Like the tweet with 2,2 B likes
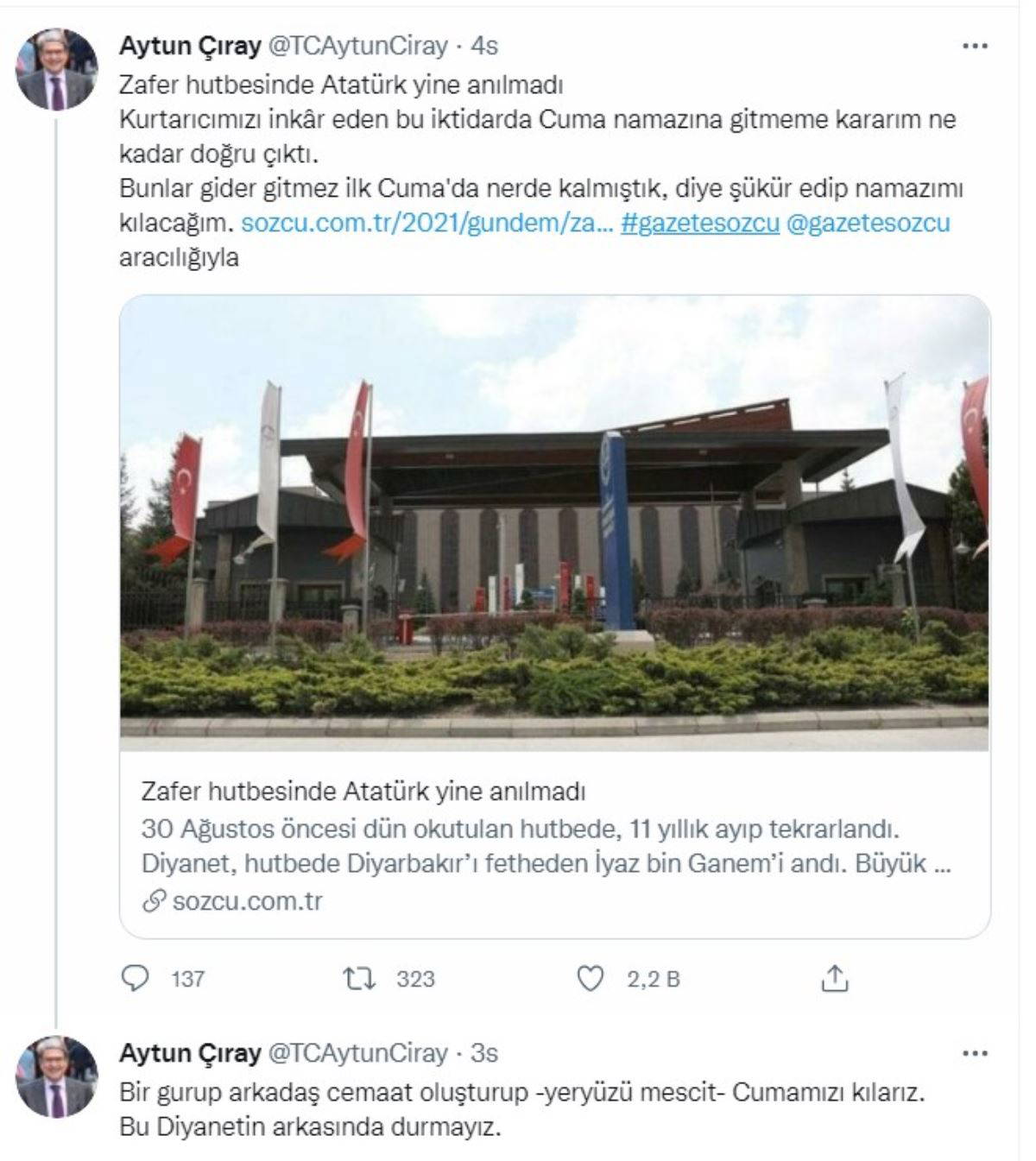The width and height of the screenshot is (1036, 1161). tap(590, 978)
